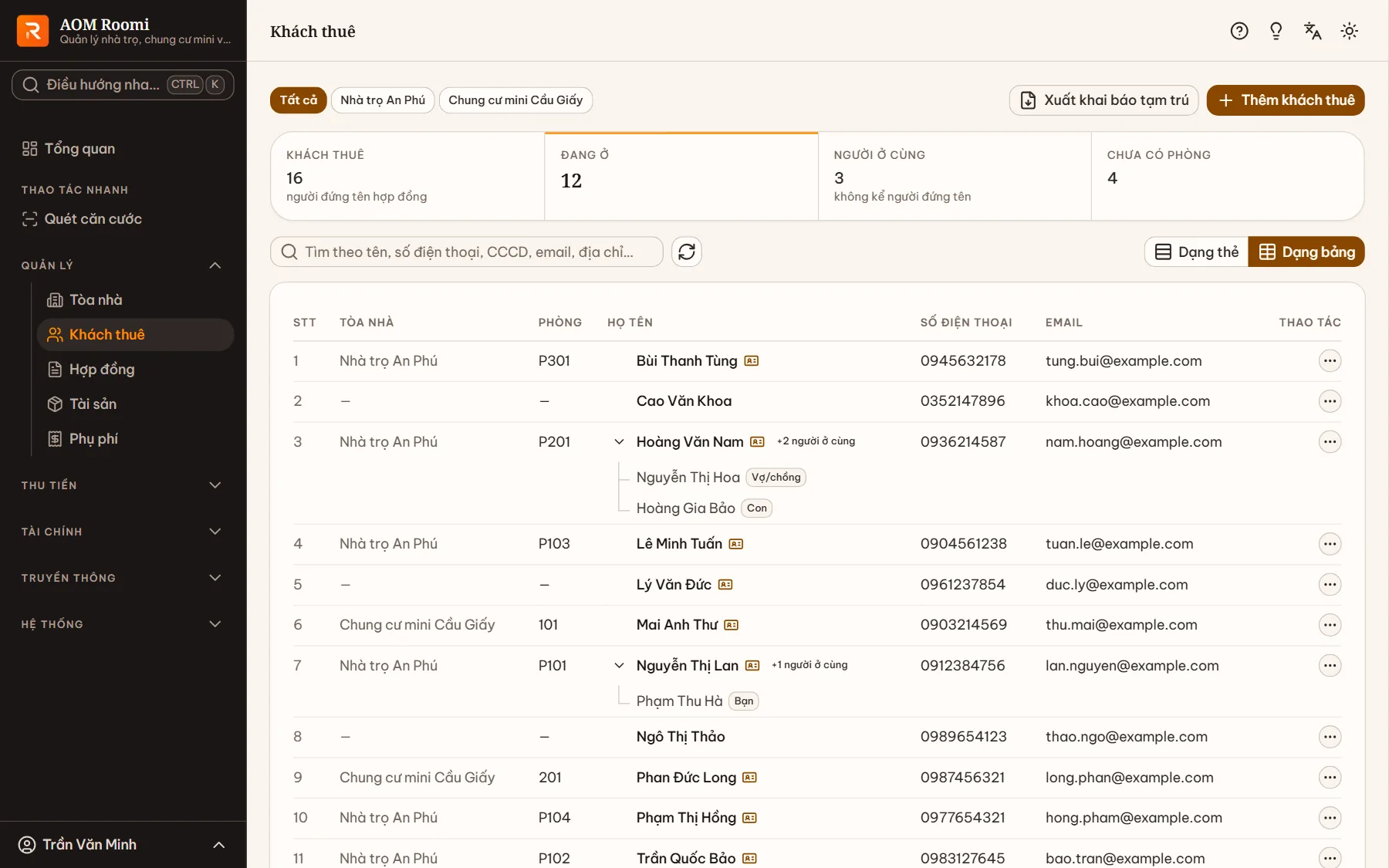This screenshot has width=1389, height=868.
Task: Click Thêm khách thuê button
Action: (1286, 100)
